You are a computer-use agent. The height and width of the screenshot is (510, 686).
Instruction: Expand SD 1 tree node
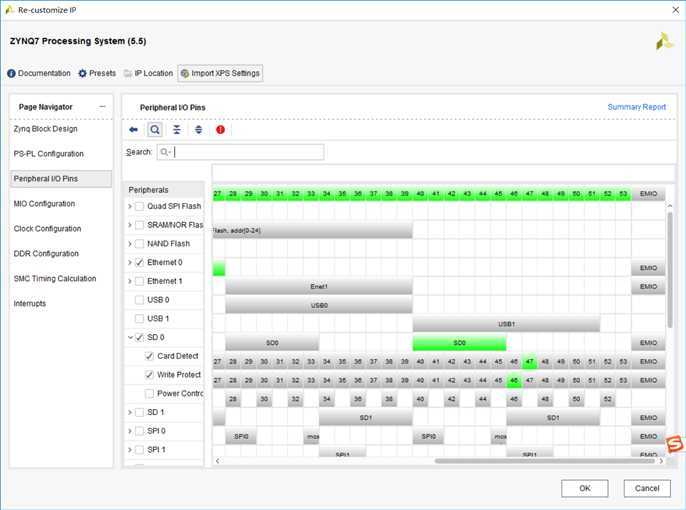pos(130,412)
